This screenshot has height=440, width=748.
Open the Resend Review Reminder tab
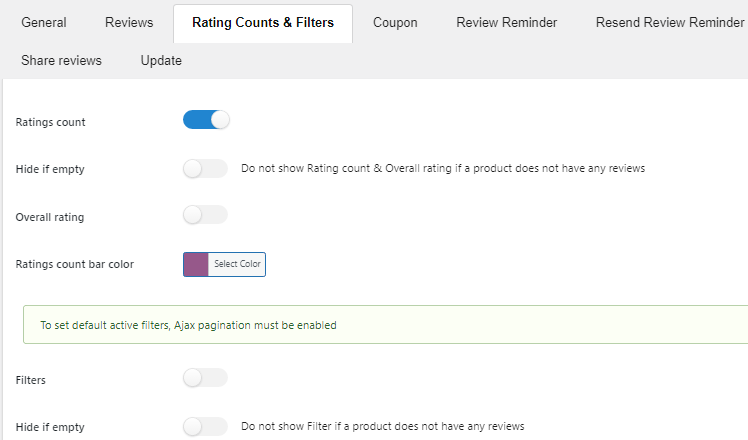click(x=670, y=22)
